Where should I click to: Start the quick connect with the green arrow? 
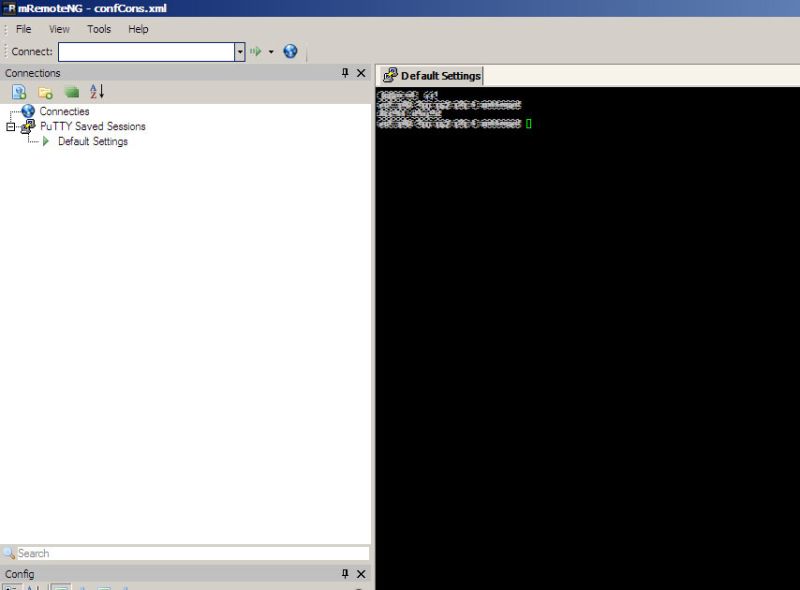click(x=255, y=51)
